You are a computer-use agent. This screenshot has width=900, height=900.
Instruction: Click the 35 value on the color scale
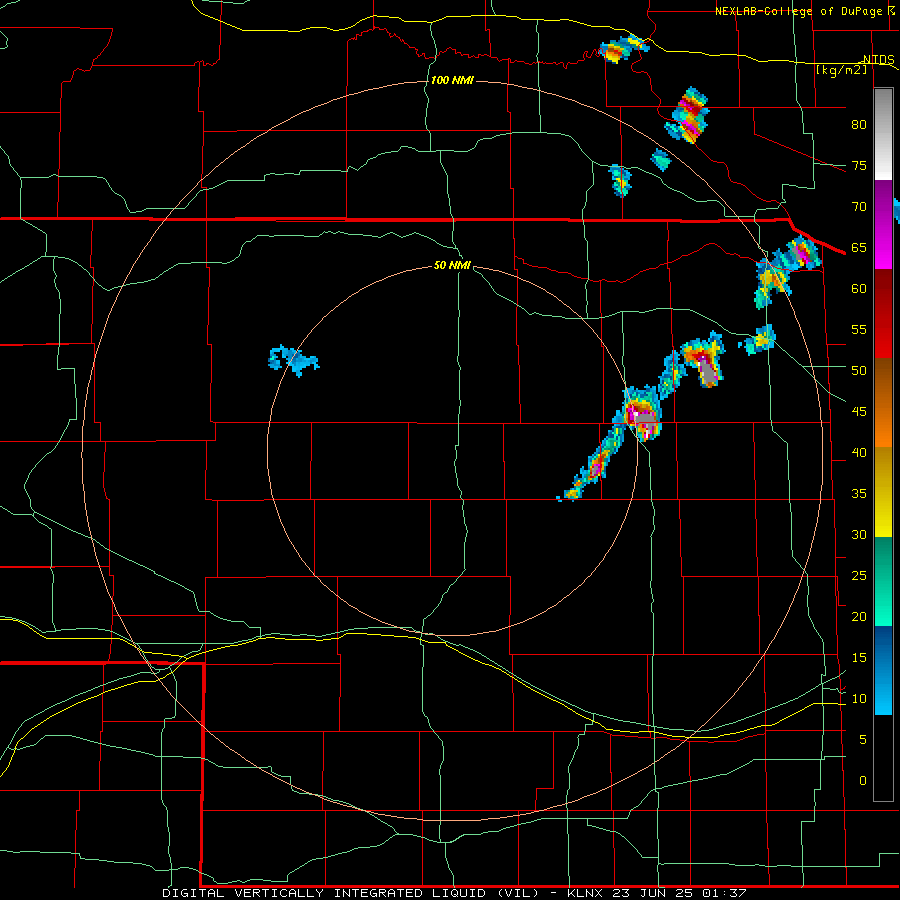[859, 494]
